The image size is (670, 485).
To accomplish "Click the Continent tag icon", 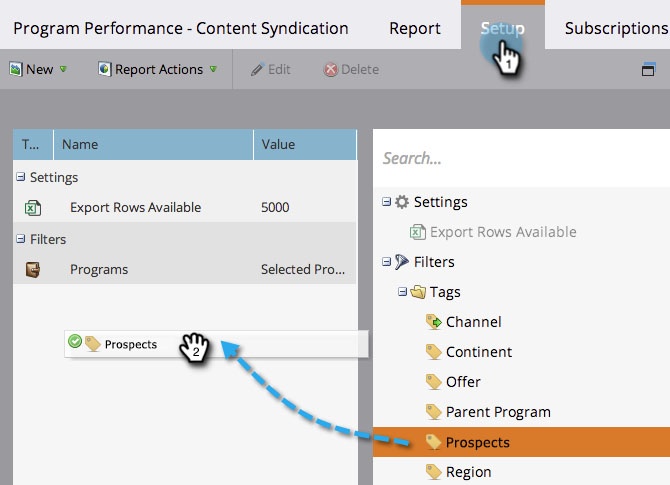I will pos(433,352).
